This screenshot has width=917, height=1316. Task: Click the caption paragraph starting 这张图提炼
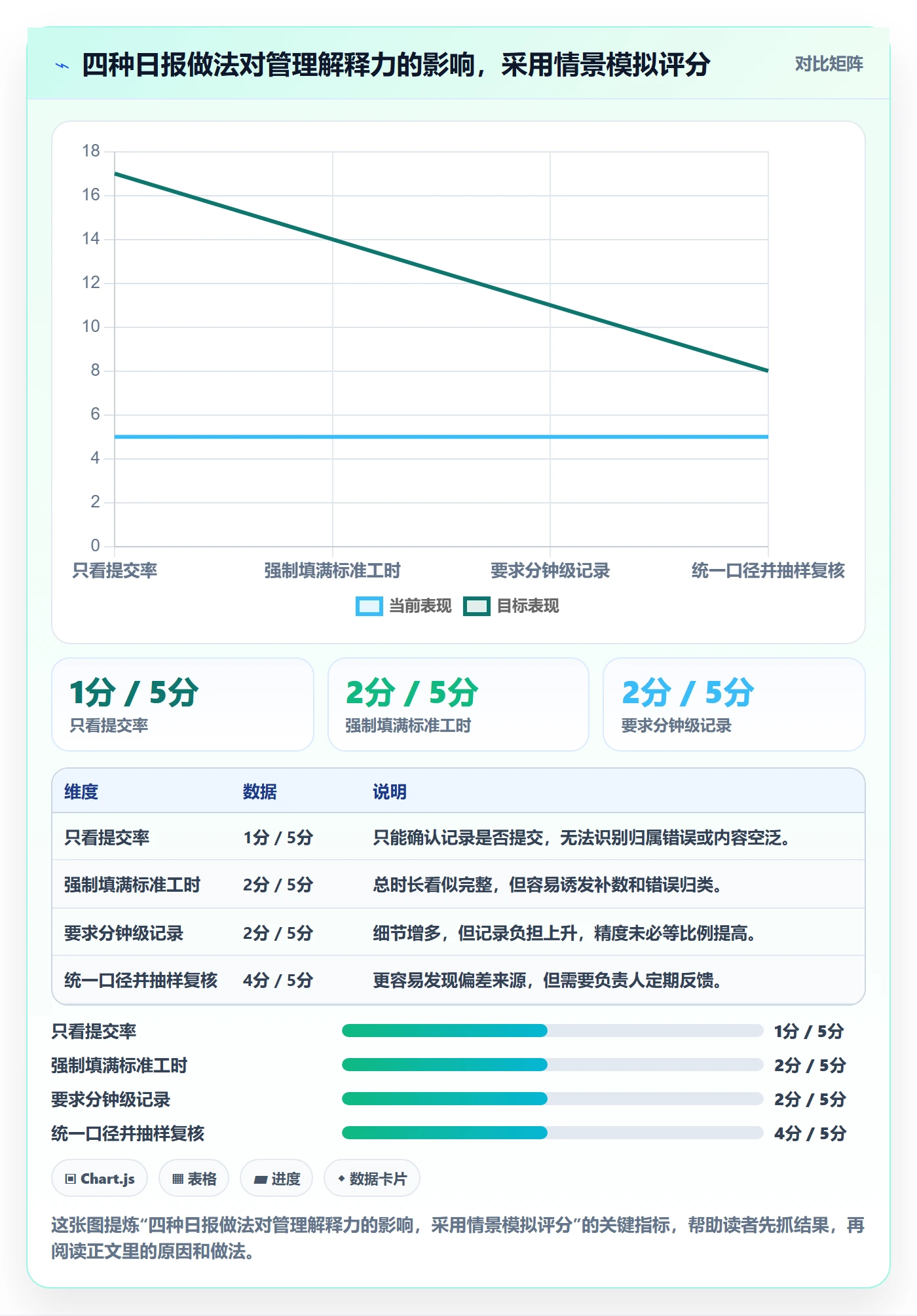458,1237
